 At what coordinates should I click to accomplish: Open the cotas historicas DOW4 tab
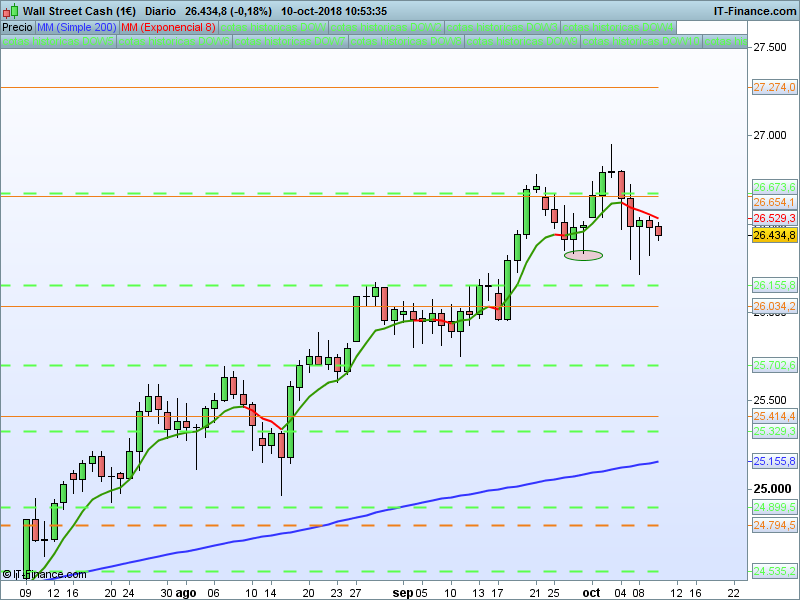click(618, 27)
